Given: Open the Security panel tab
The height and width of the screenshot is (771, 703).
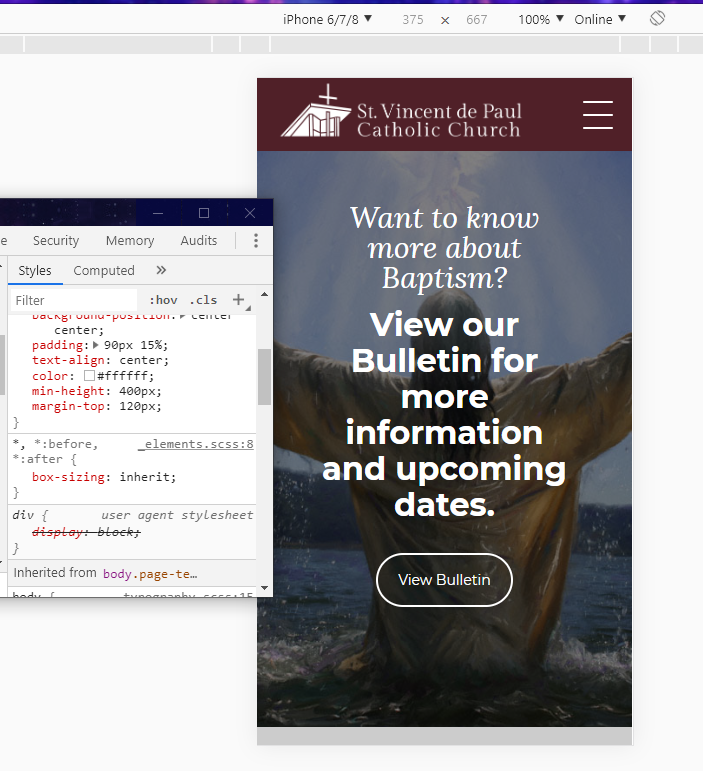Looking at the screenshot, I should point(56,241).
